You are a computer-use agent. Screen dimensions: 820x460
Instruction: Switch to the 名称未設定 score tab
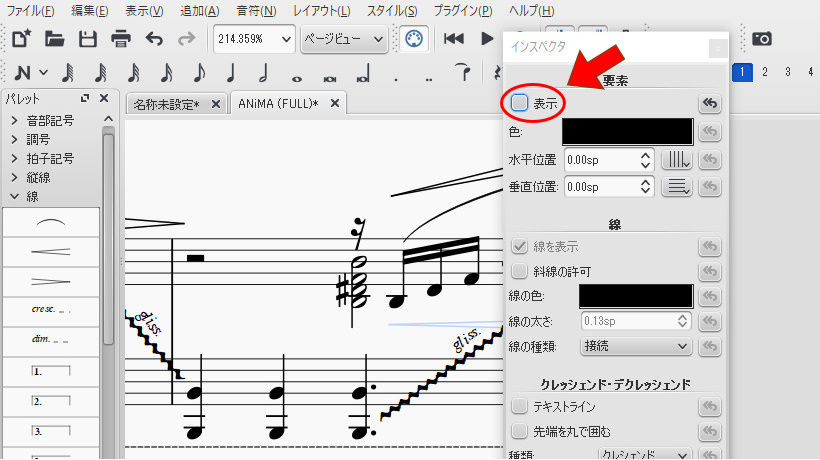pos(166,105)
